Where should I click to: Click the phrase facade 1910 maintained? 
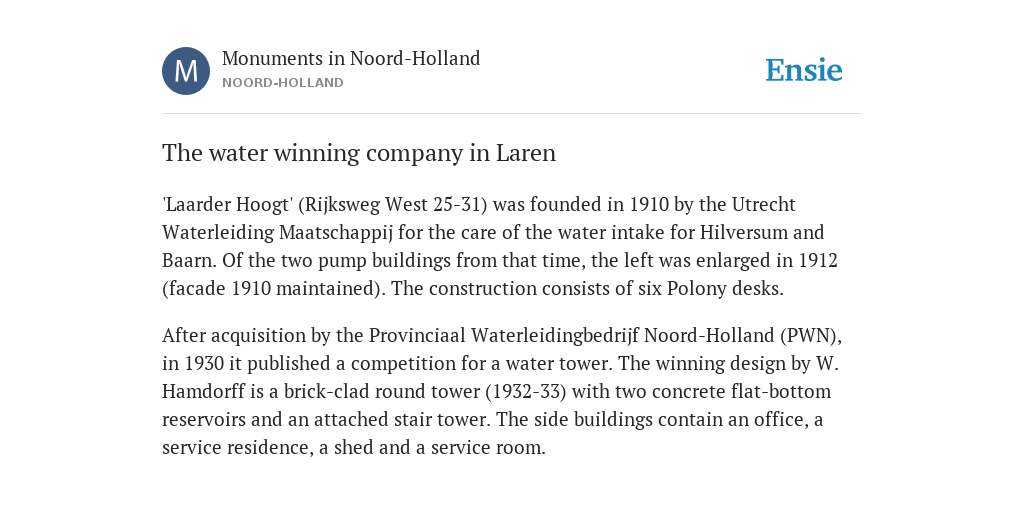tap(274, 289)
